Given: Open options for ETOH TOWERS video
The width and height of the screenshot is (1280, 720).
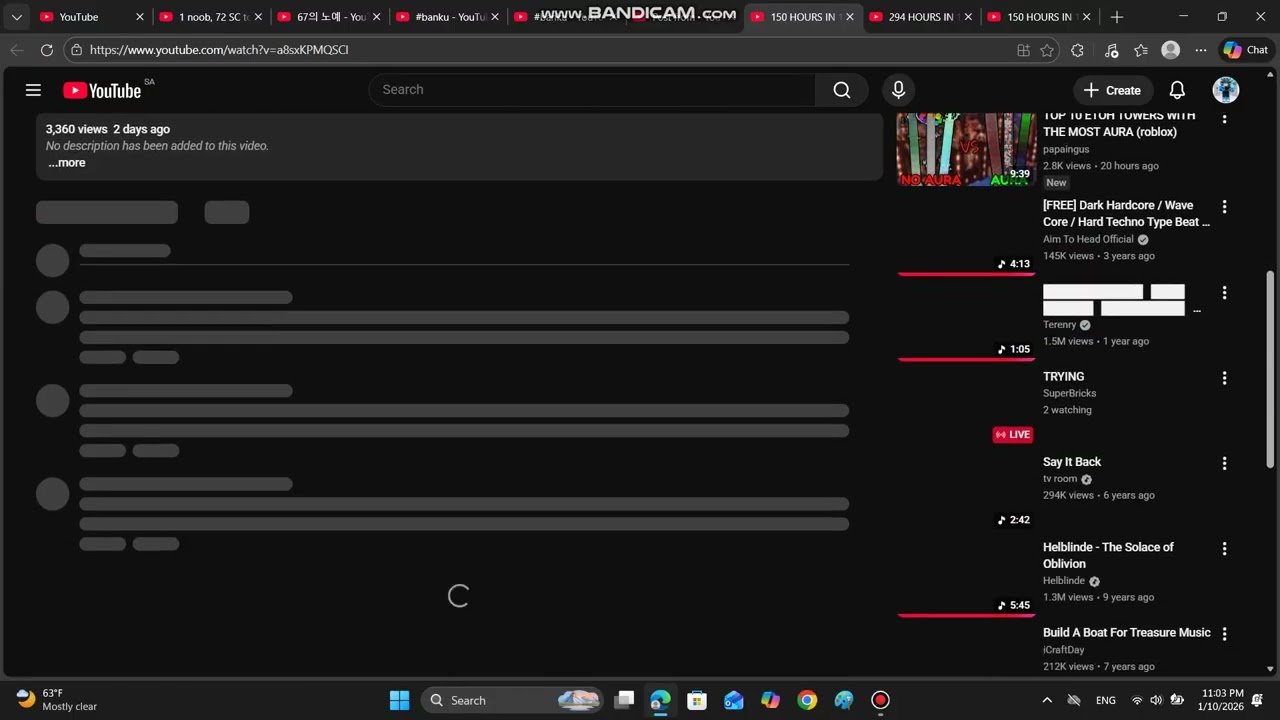Looking at the screenshot, I should 1224,119.
